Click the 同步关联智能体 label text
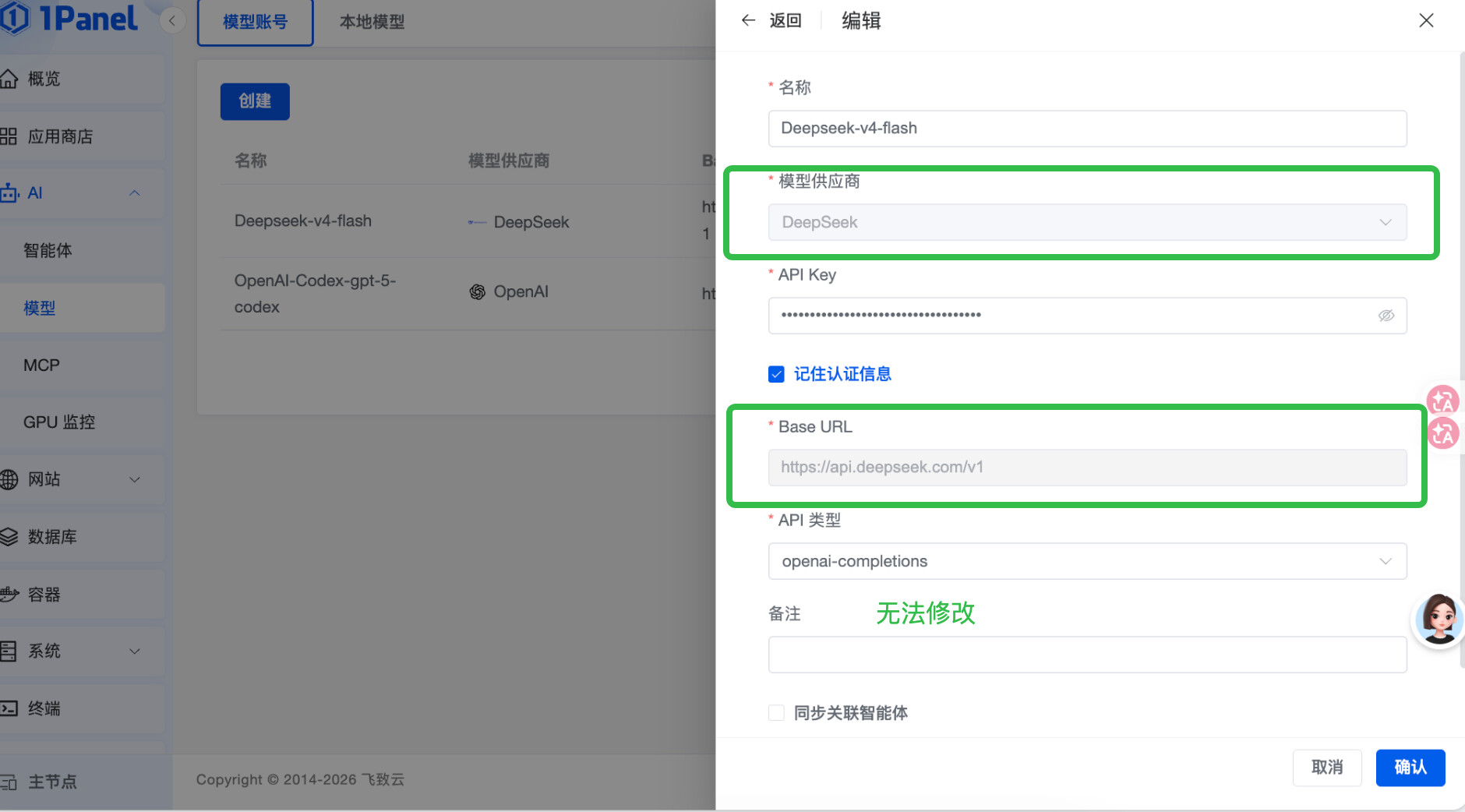The height and width of the screenshot is (812, 1465). 851,713
